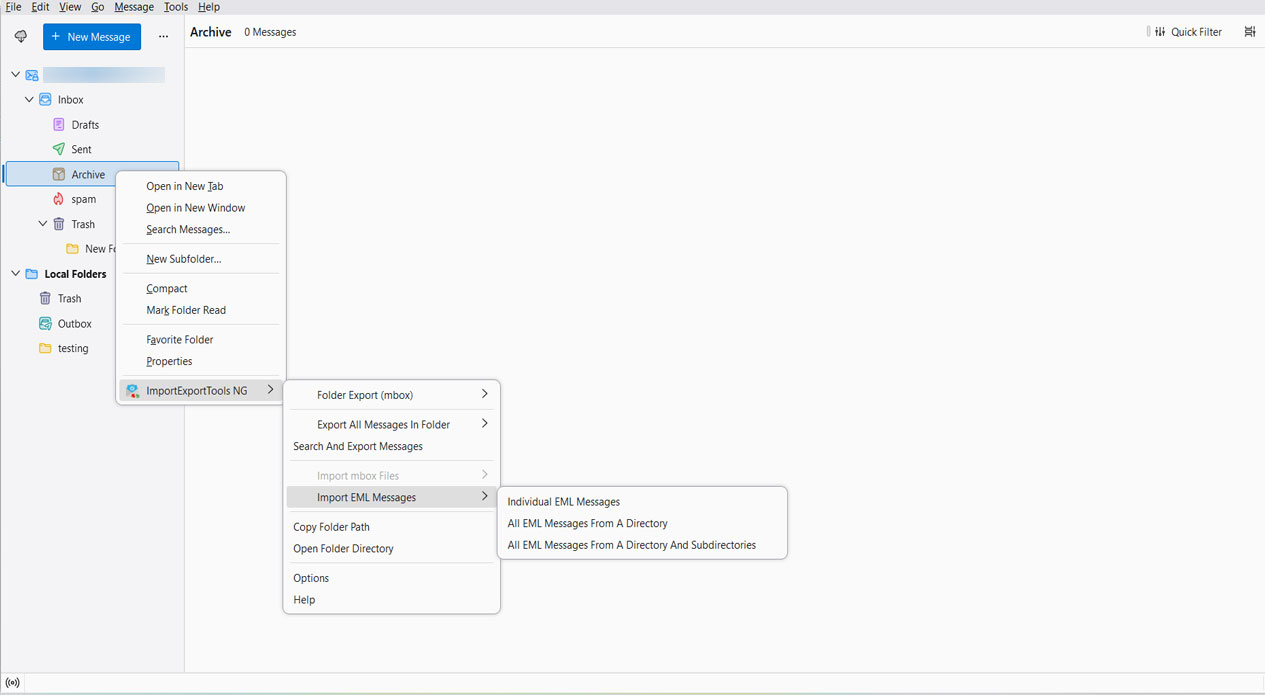Viewport: 1265px width, 695px height.
Task: Click the message list display options icon
Action: click(1249, 31)
